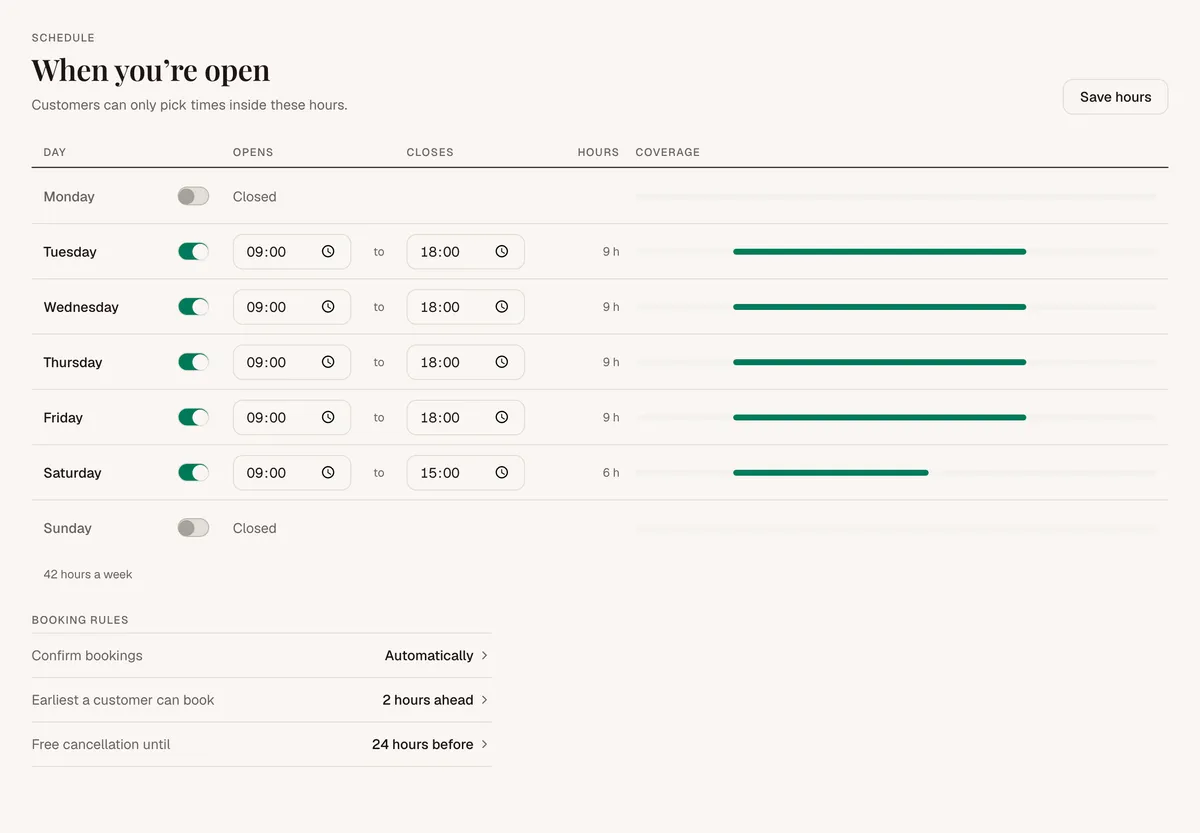
Task: Switch off the Thursday toggle
Action: coord(193,362)
